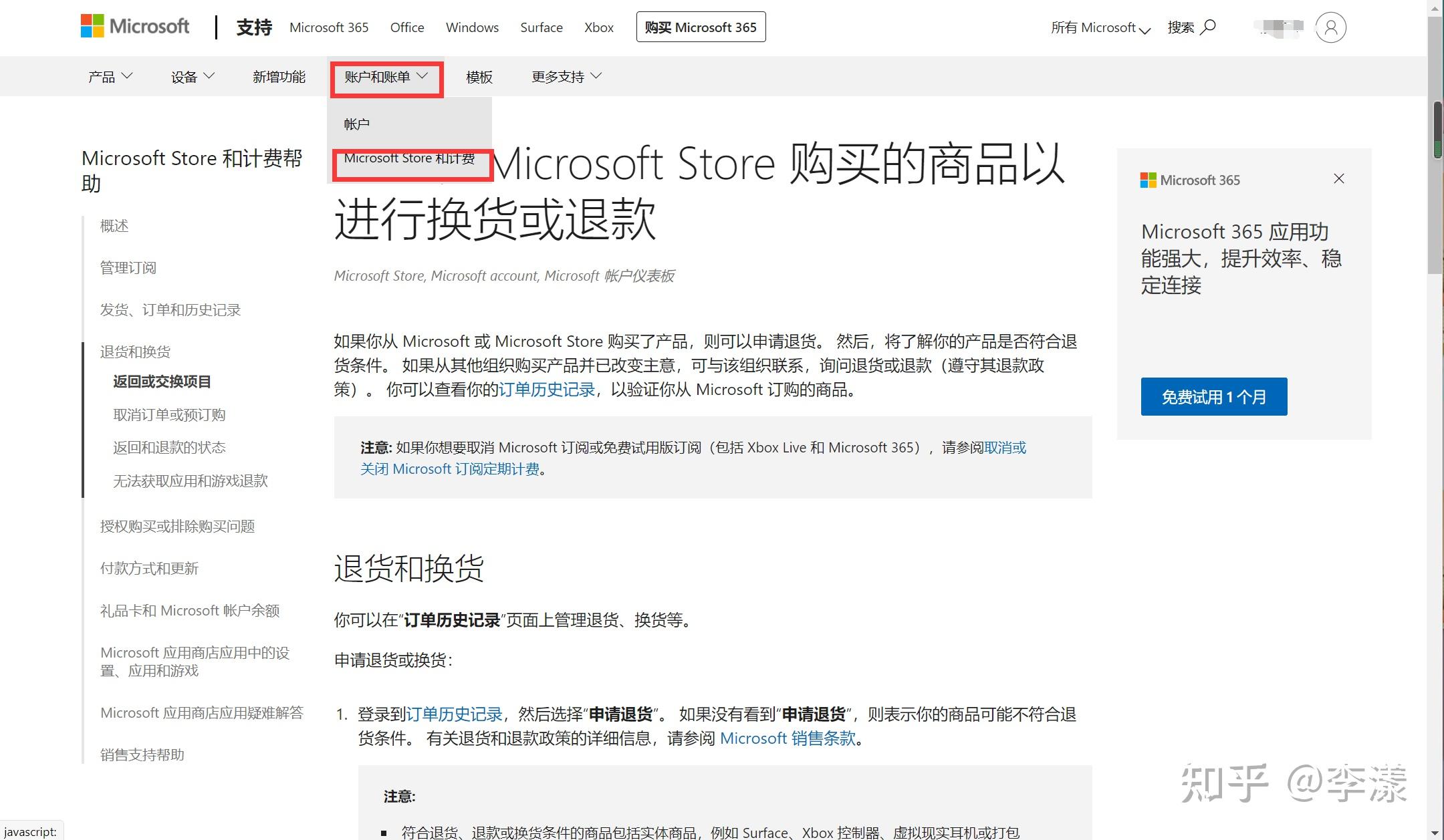Collapse the 账户和账单 dropdown

pyautogui.click(x=386, y=77)
